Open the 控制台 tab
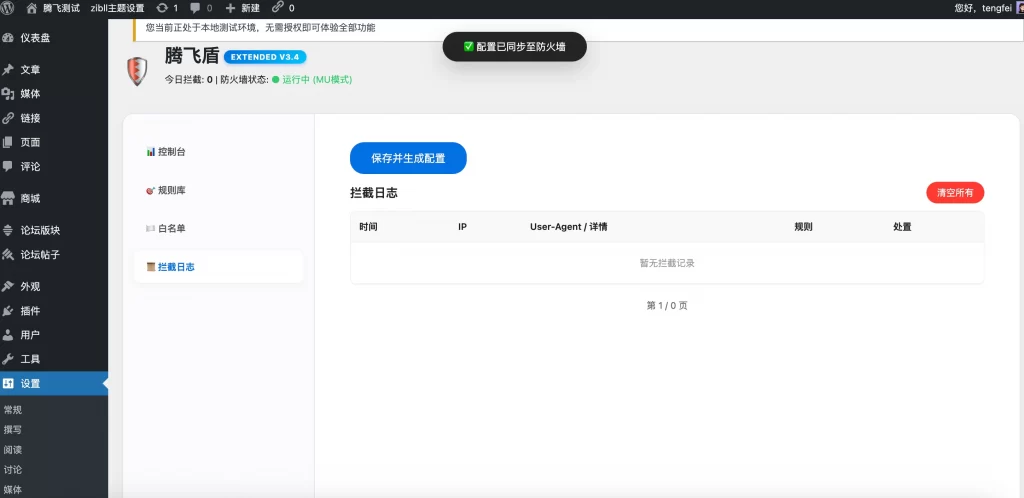The width and height of the screenshot is (1024, 498). pos(219,151)
